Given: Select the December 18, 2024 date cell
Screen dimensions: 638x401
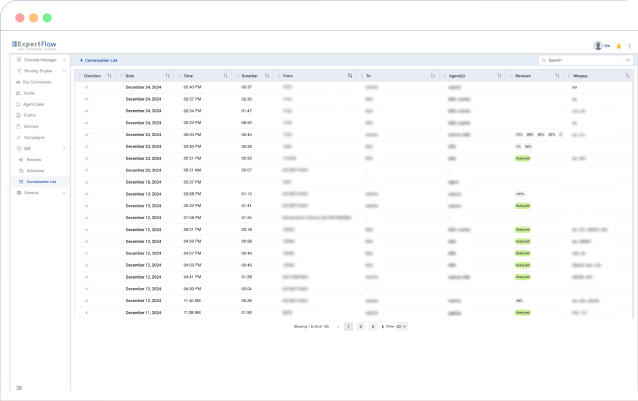Looking at the screenshot, I should [143, 182].
